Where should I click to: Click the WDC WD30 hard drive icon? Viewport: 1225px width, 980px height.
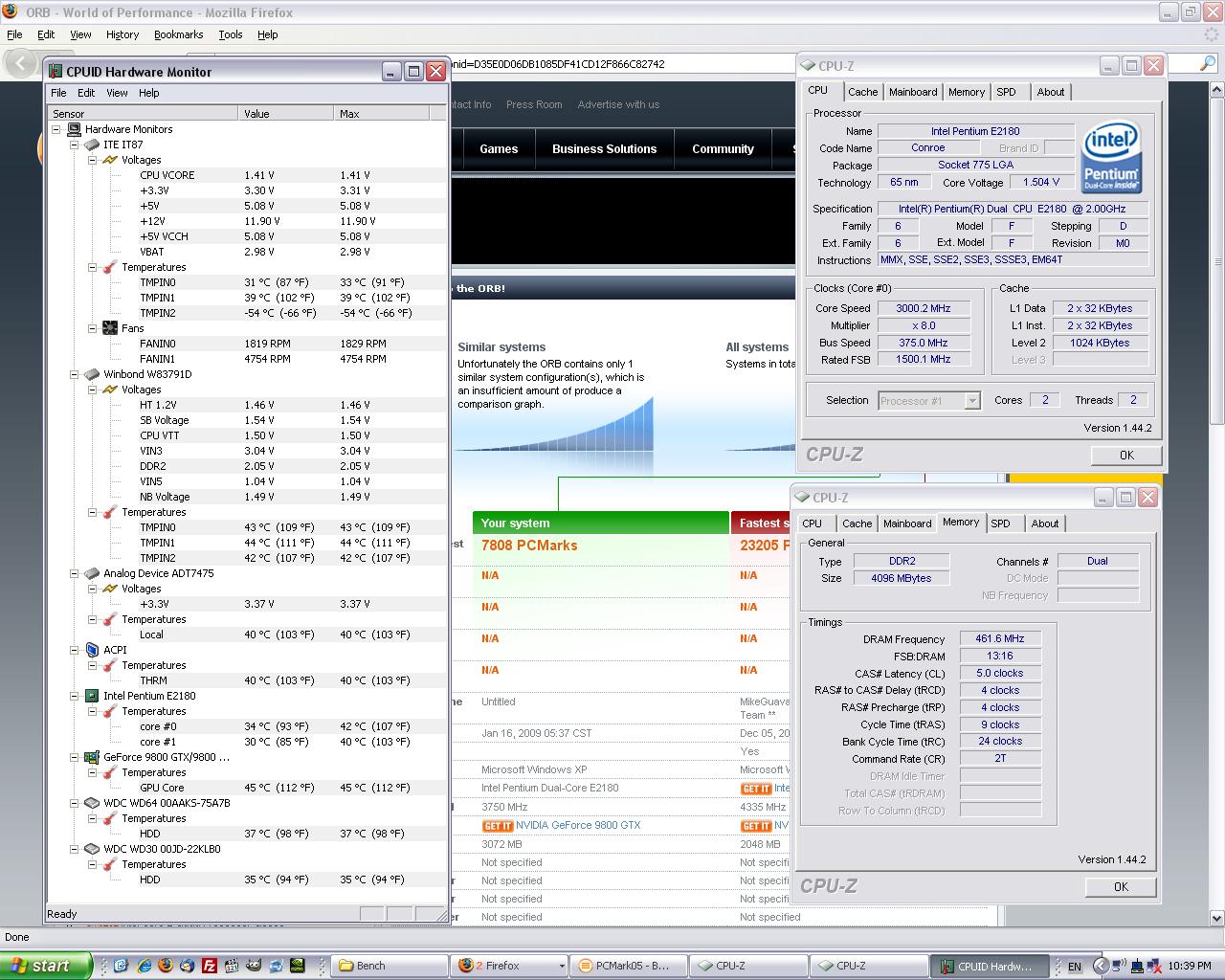(92, 849)
